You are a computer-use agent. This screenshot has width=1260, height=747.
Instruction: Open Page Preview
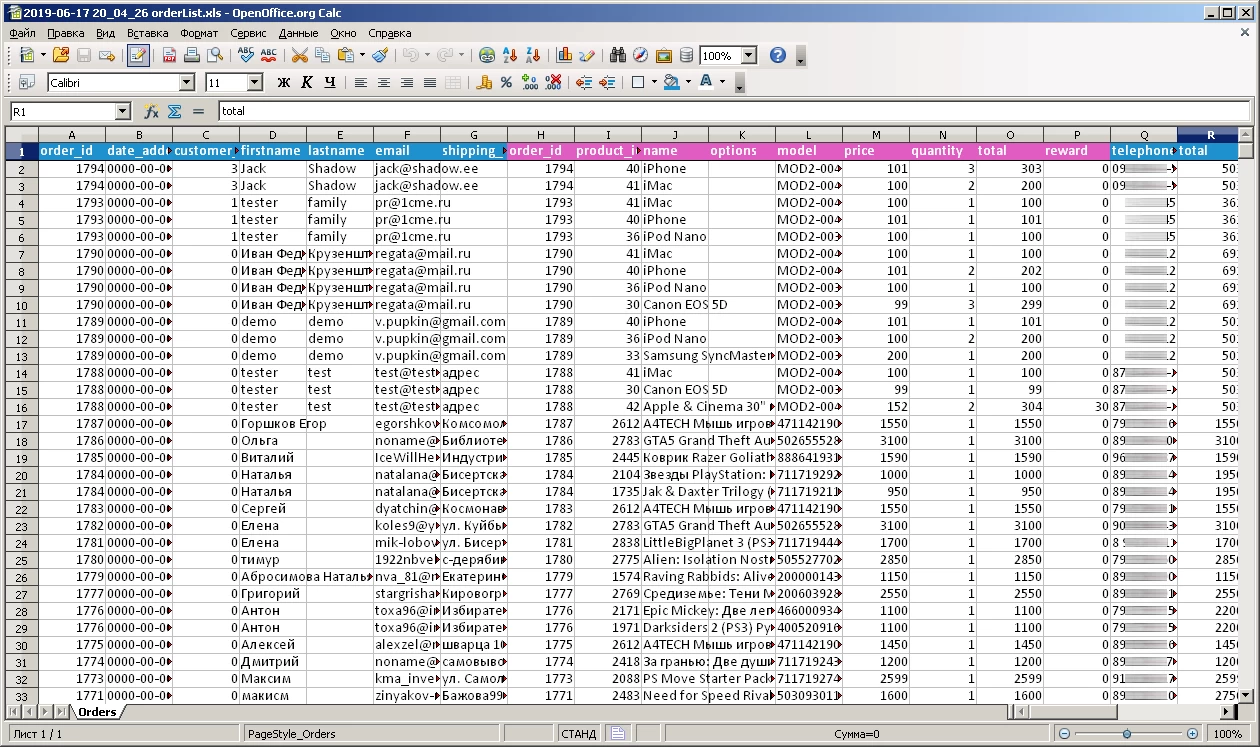point(215,56)
